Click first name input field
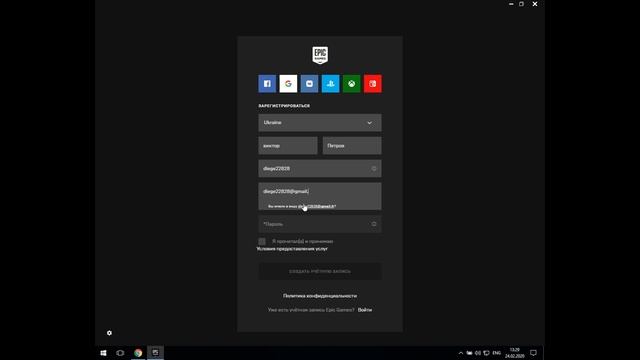This screenshot has width=640, height=360. coord(288,146)
